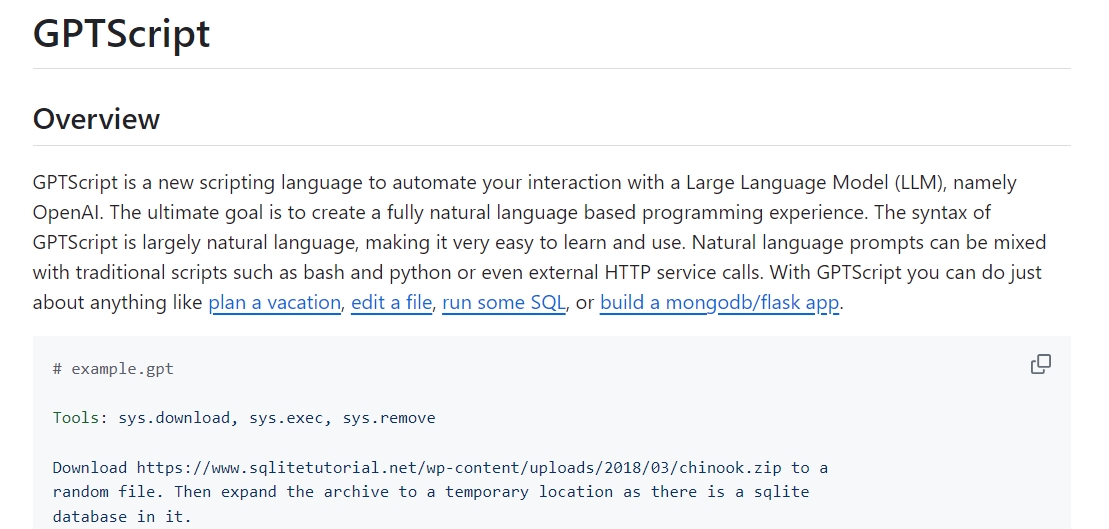Screen dimensions: 1109x529
Task: Copy the example.gpt code block
Action: click(x=1041, y=364)
